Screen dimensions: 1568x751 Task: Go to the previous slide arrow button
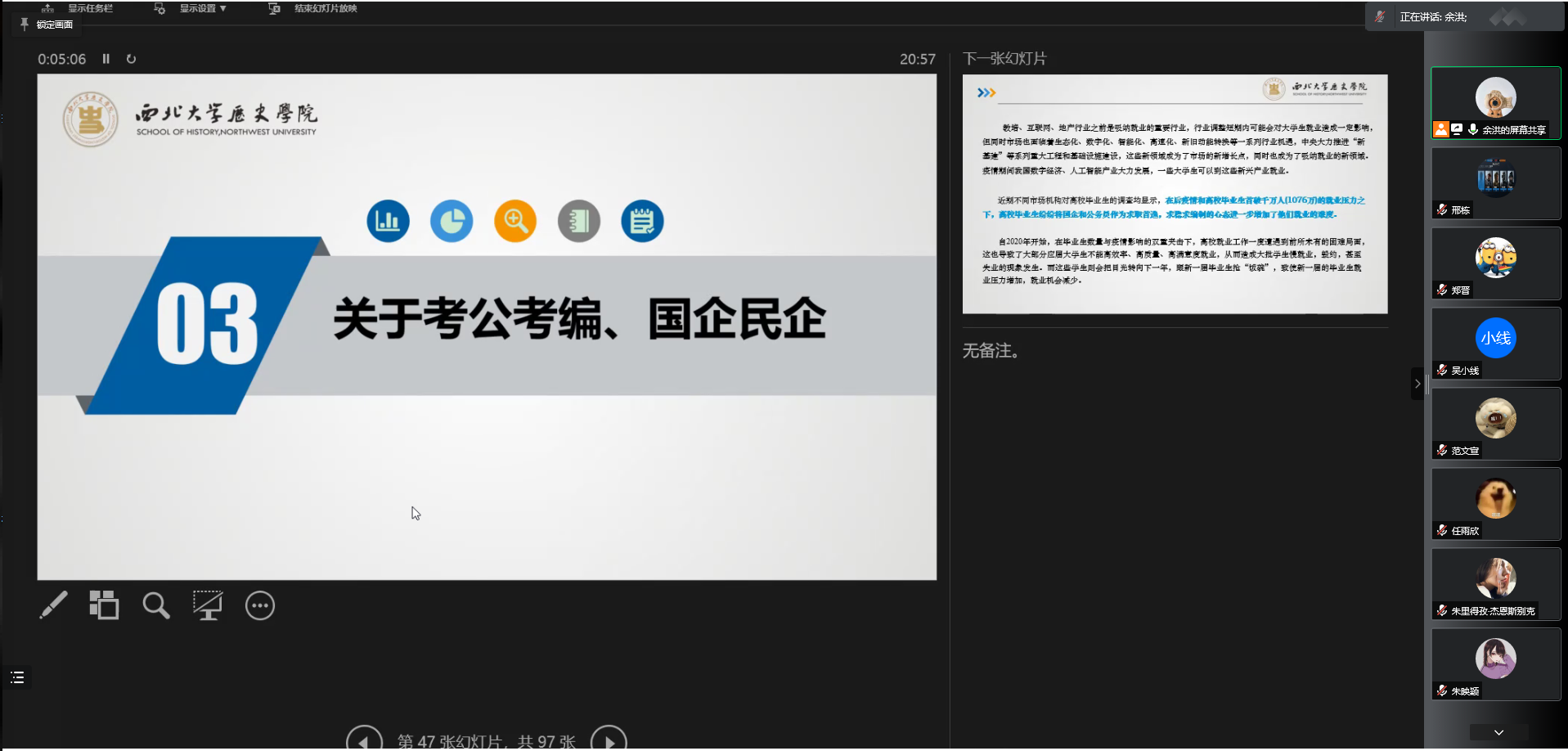point(364,740)
